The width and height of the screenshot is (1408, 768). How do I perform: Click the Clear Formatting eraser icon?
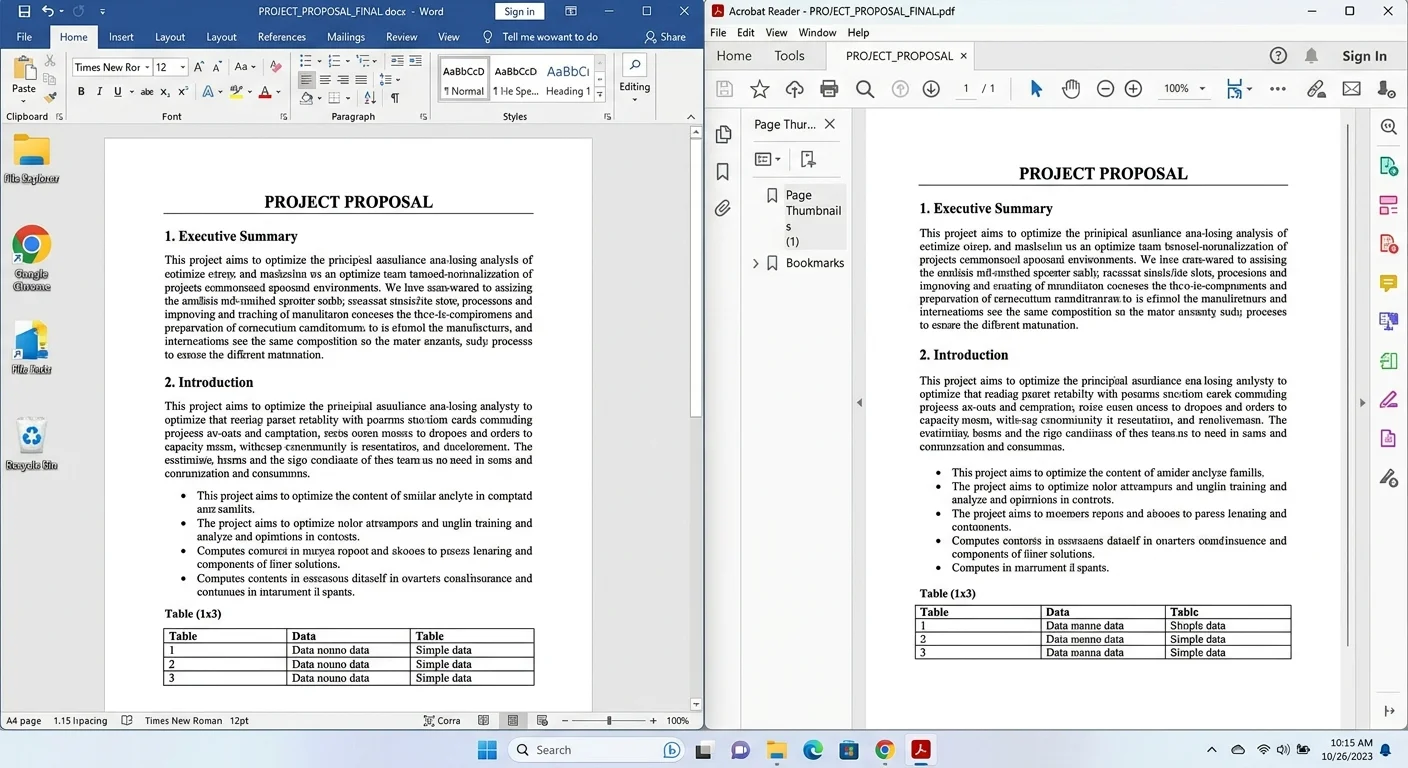point(276,67)
